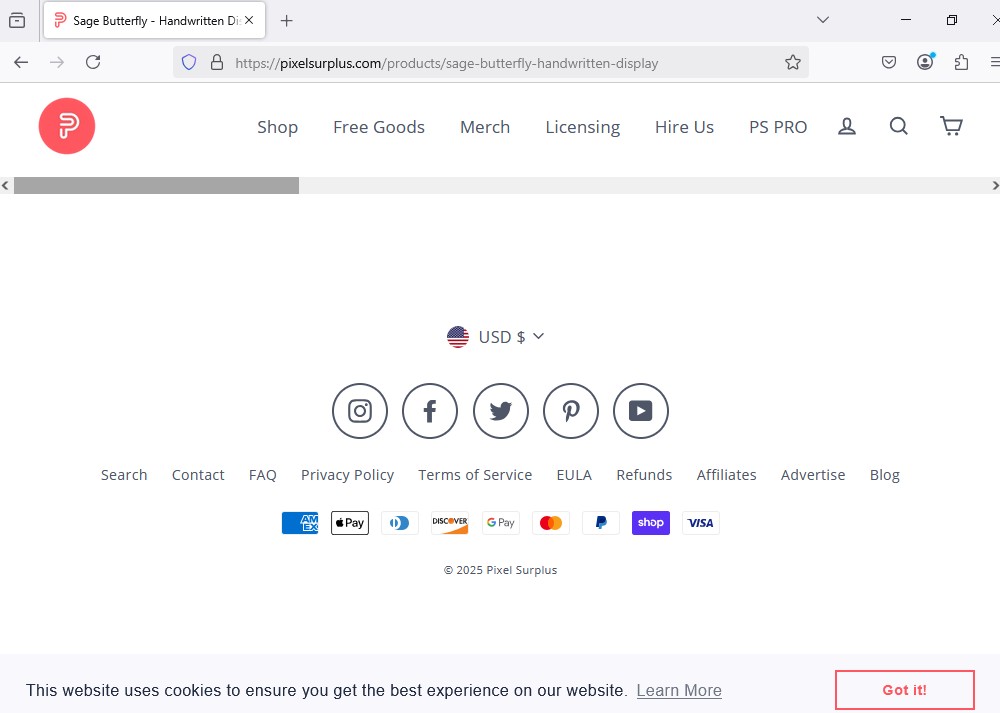Dismiss cookie banner with Got it!
Viewport: 1000px width, 713px height.
coord(904,690)
